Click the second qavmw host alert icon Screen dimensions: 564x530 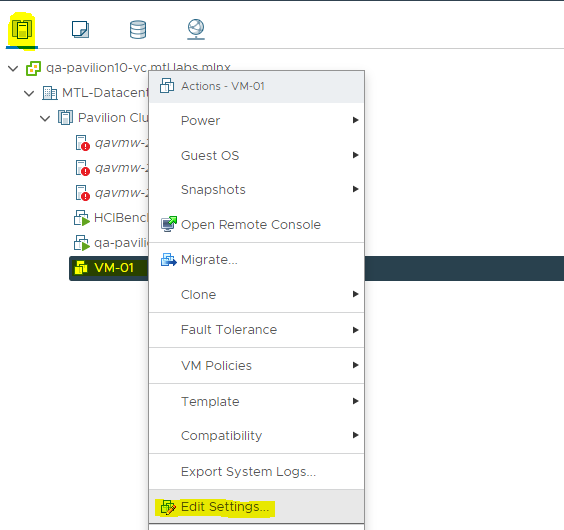click(x=82, y=168)
